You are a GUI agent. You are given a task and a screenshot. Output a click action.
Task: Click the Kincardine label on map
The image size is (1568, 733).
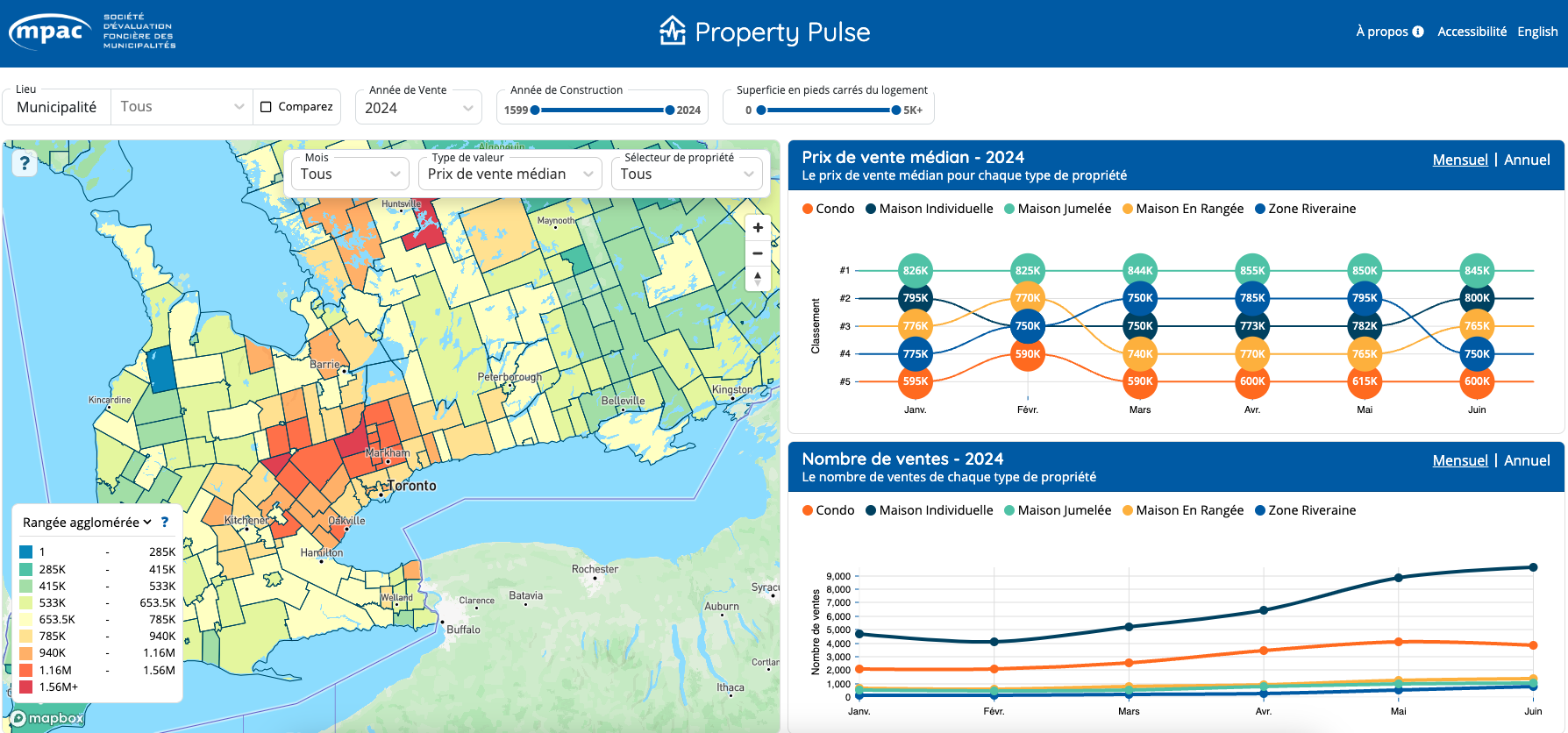pos(110,400)
